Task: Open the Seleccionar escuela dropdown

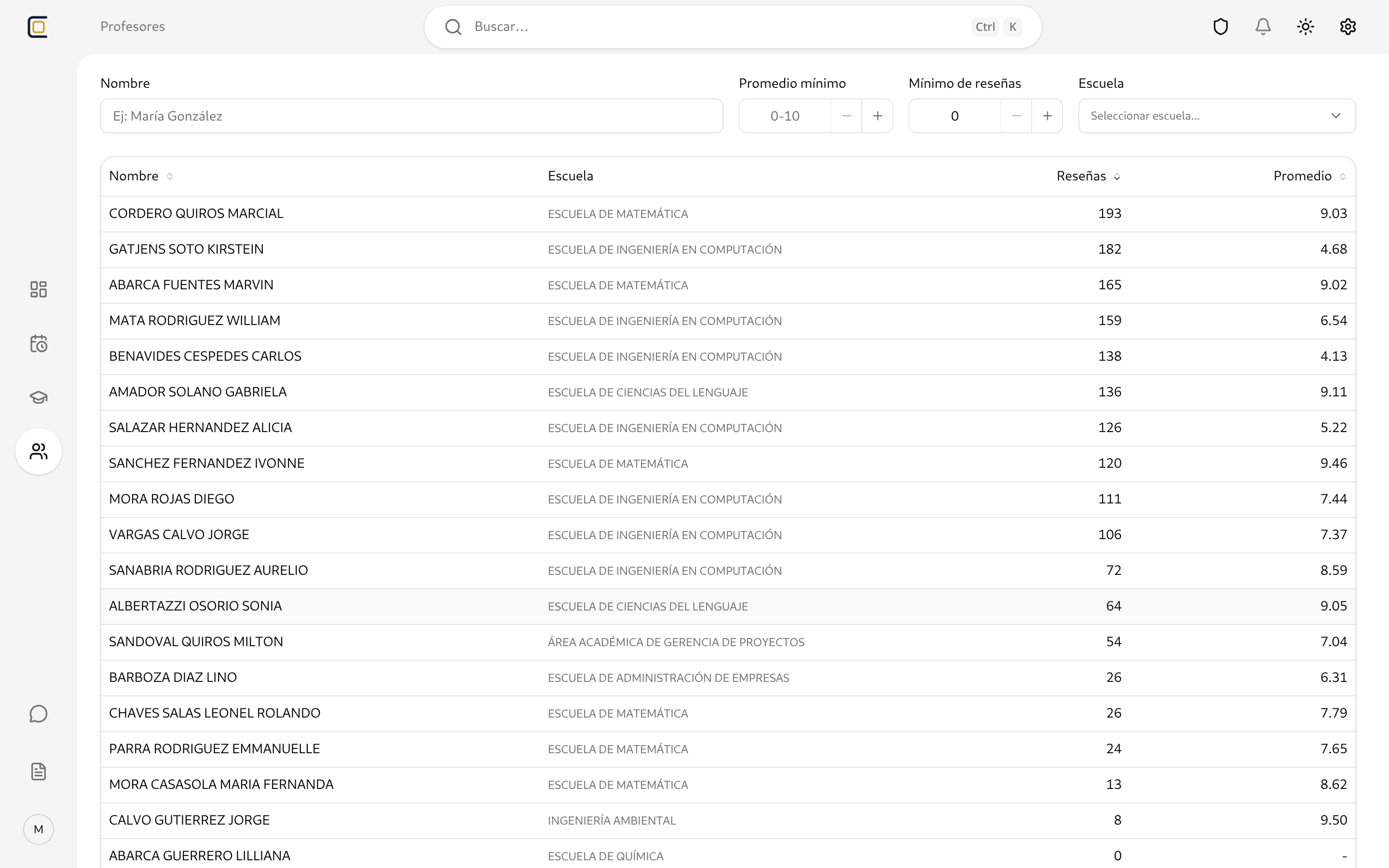Action: click(x=1217, y=116)
